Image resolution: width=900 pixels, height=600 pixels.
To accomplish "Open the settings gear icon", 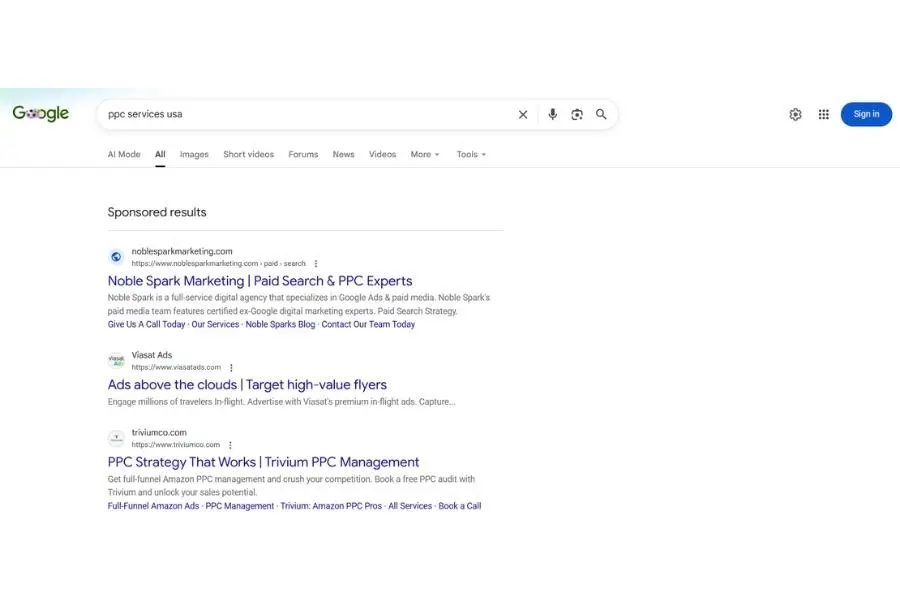I will (795, 114).
